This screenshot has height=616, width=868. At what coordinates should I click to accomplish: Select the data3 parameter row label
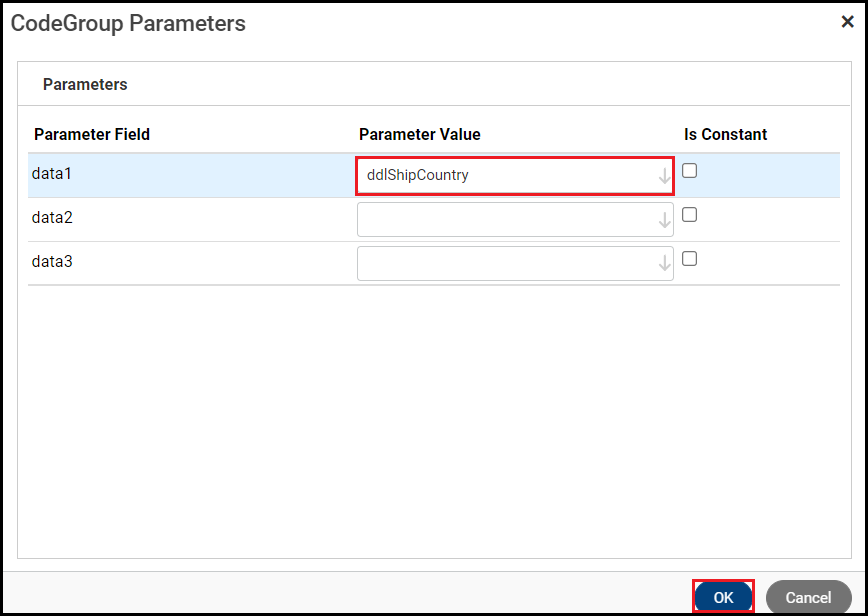pyautogui.click(x=52, y=262)
